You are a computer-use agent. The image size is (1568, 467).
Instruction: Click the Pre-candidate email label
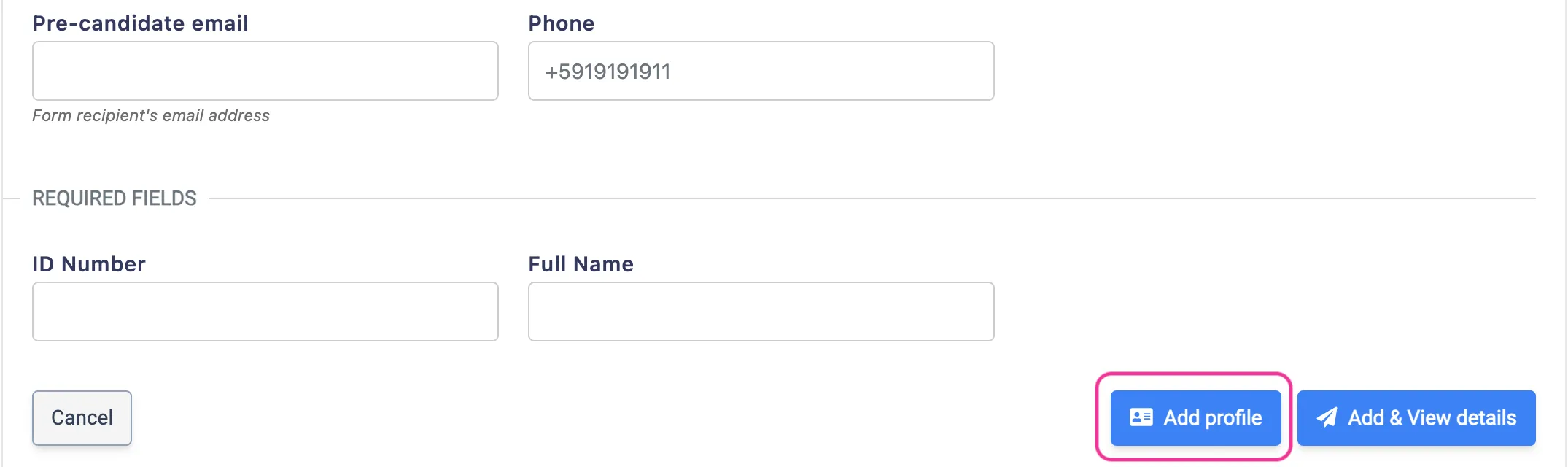click(x=140, y=23)
